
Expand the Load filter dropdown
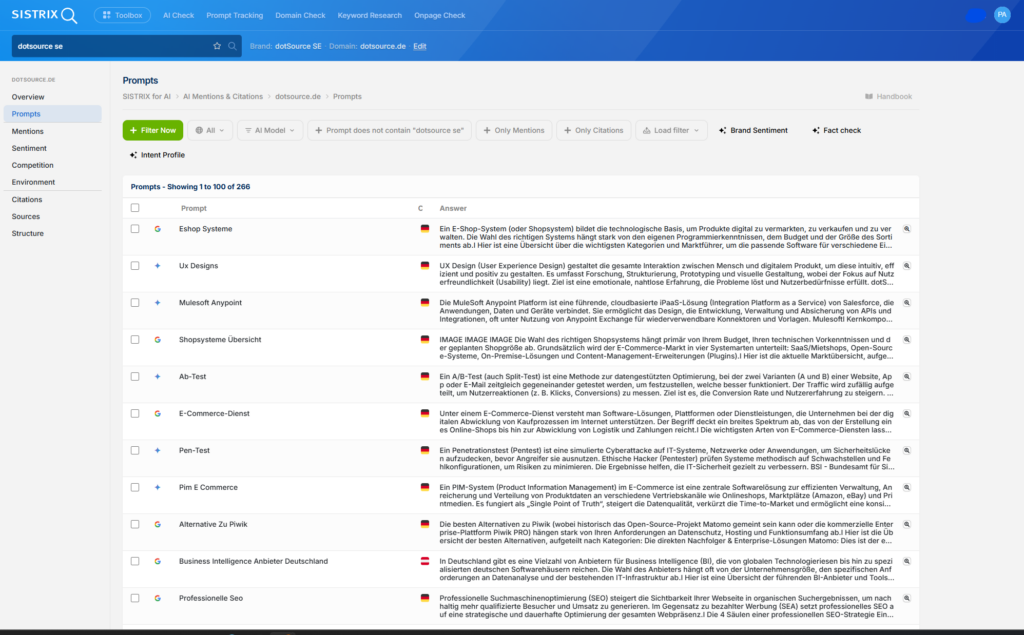(671, 131)
